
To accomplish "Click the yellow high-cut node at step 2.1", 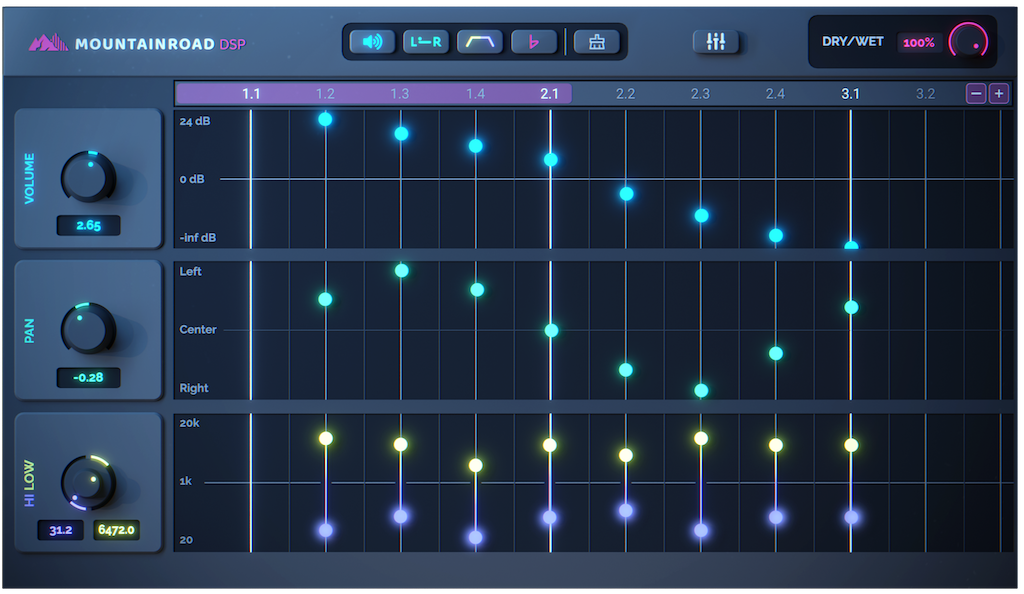I will click(x=550, y=445).
